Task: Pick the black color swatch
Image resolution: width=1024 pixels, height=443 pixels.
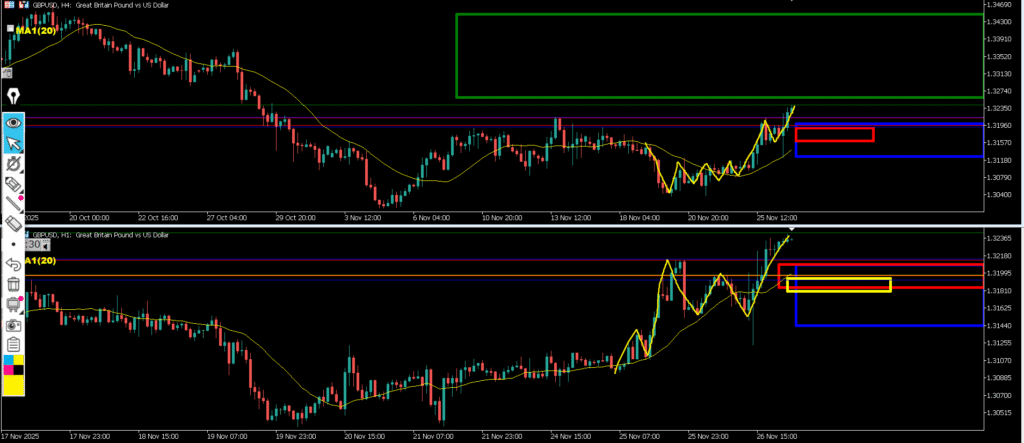Action: click(x=19, y=370)
